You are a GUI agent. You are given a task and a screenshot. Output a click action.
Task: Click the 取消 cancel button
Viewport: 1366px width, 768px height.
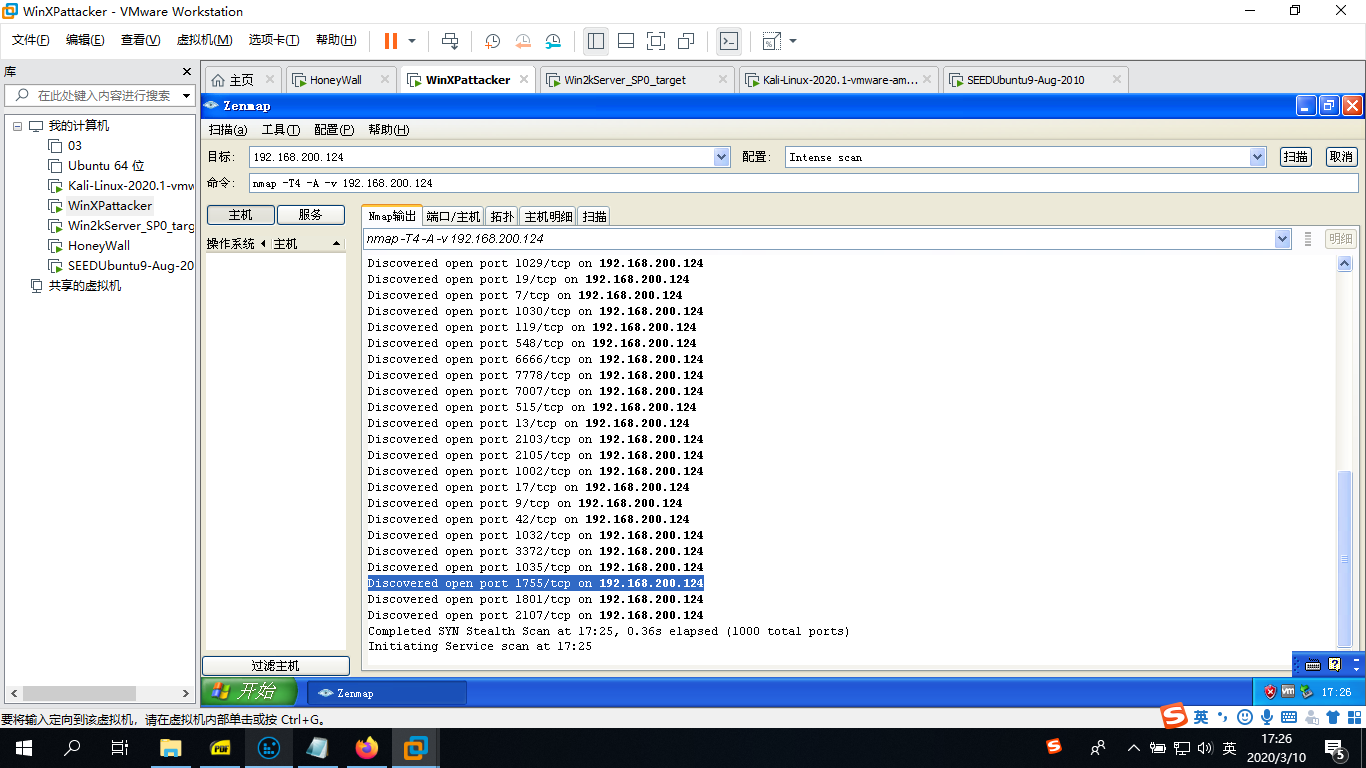pos(1341,157)
